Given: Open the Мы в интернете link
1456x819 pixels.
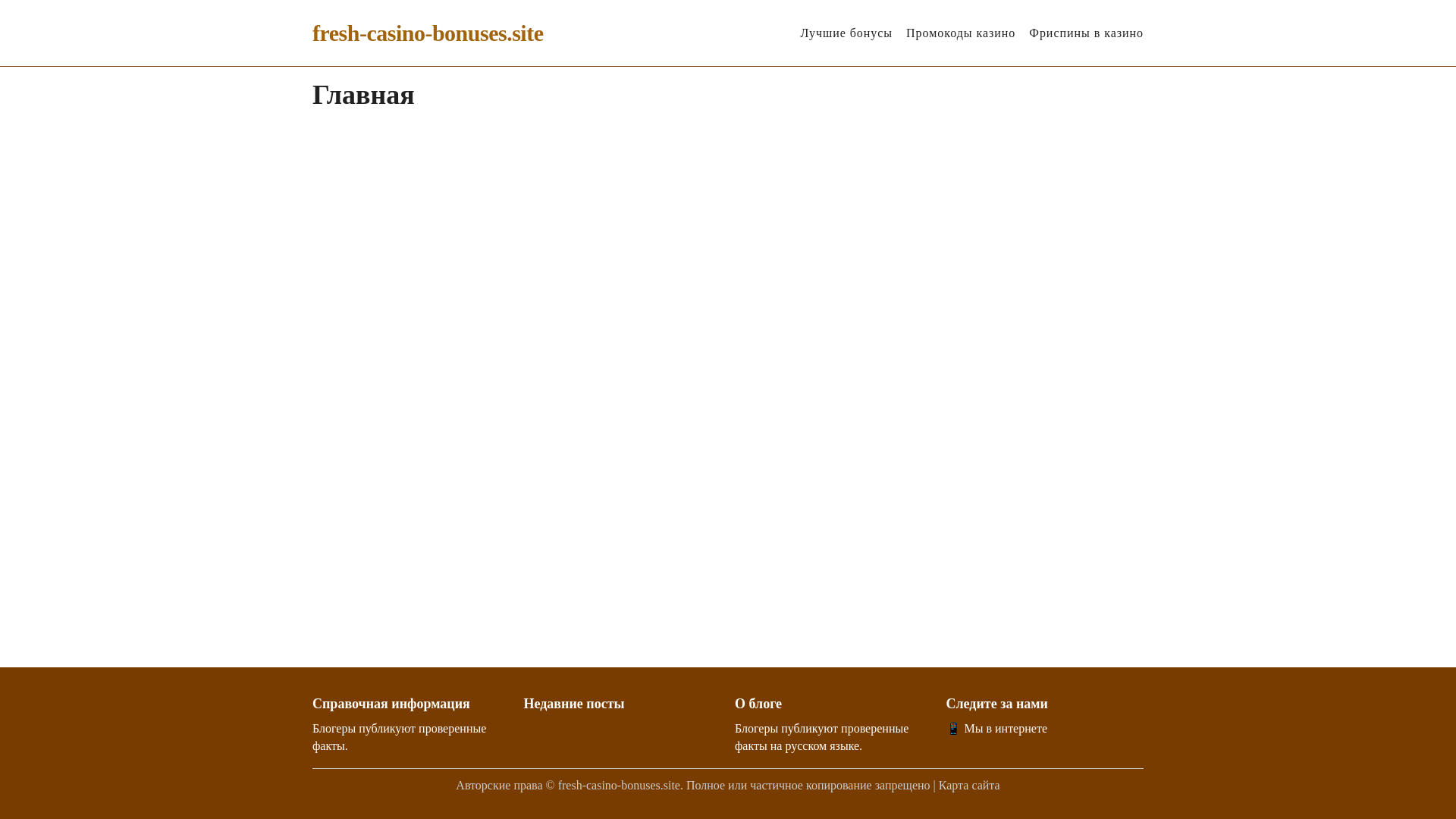Looking at the screenshot, I should pos(1006,729).
